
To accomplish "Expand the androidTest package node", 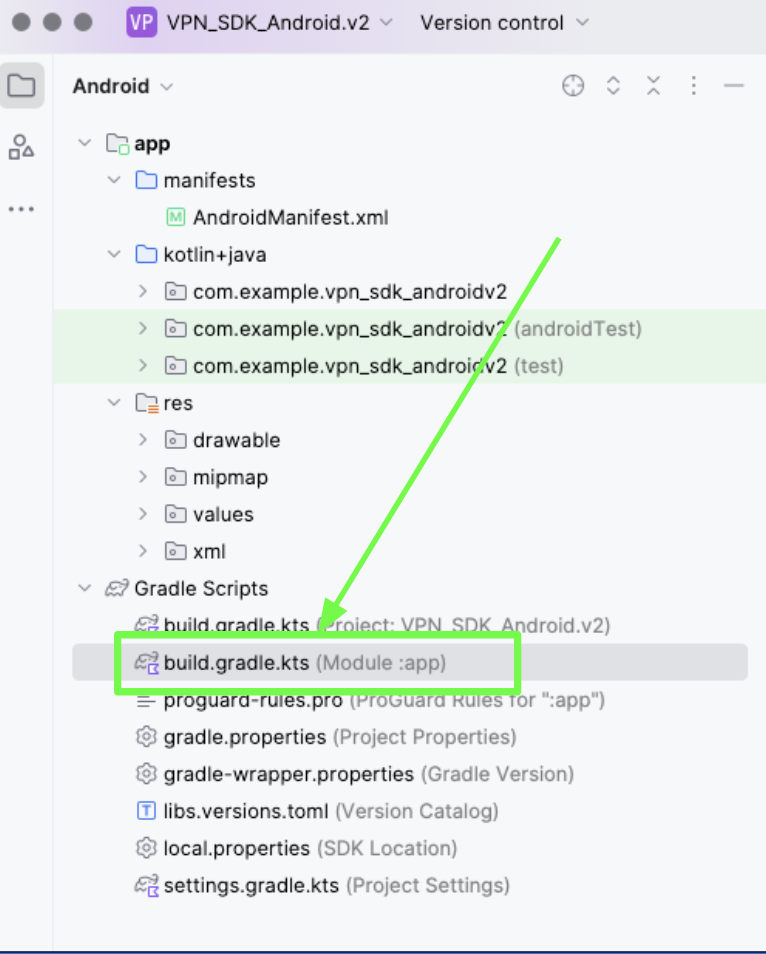I will [143, 329].
